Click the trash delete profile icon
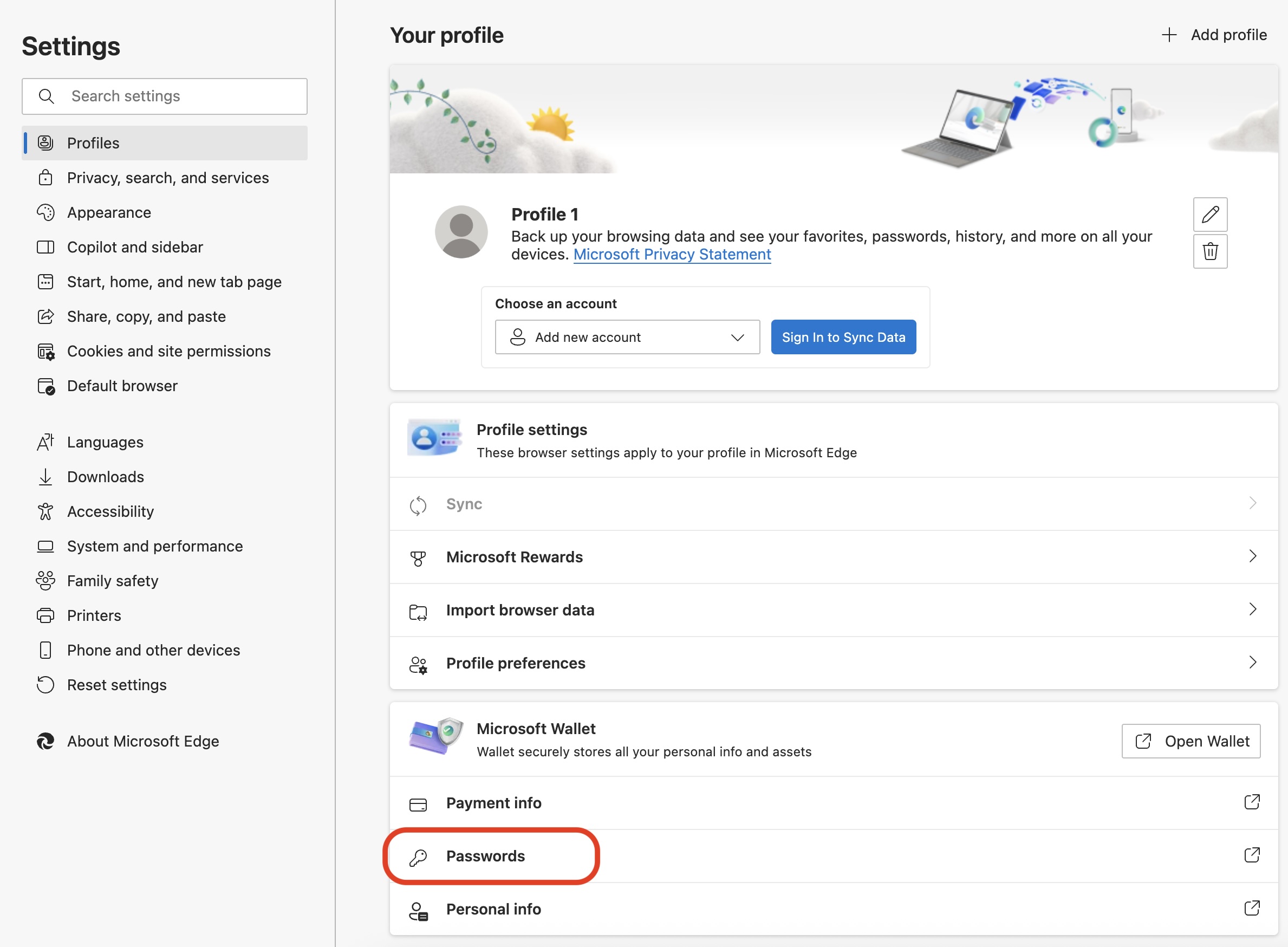1288x947 pixels. [x=1210, y=251]
